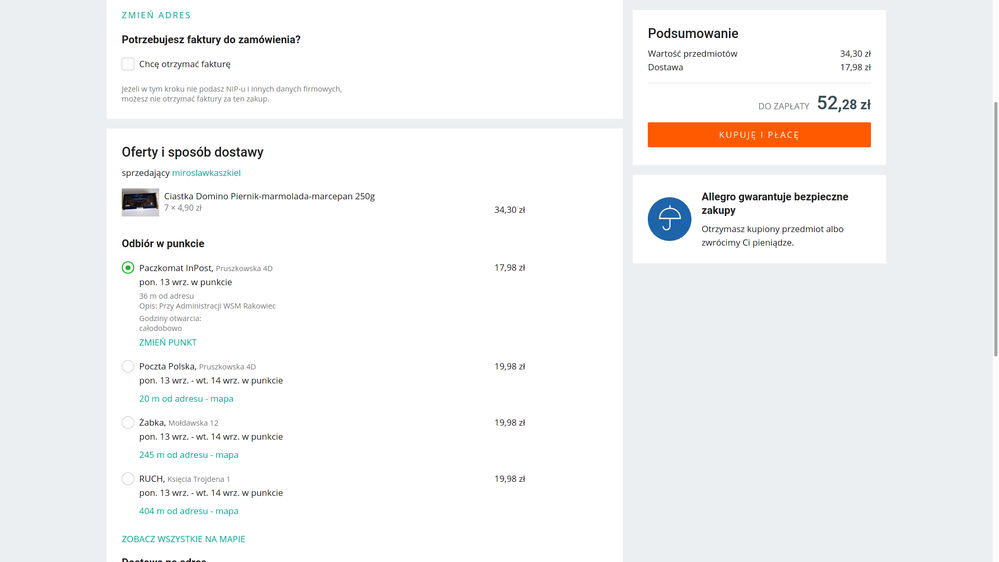This screenshot has height=562, width=999.
Task: Click 'ZOBACZ WSZYSTKIE NA MAPIE' link
Action: 183,539
